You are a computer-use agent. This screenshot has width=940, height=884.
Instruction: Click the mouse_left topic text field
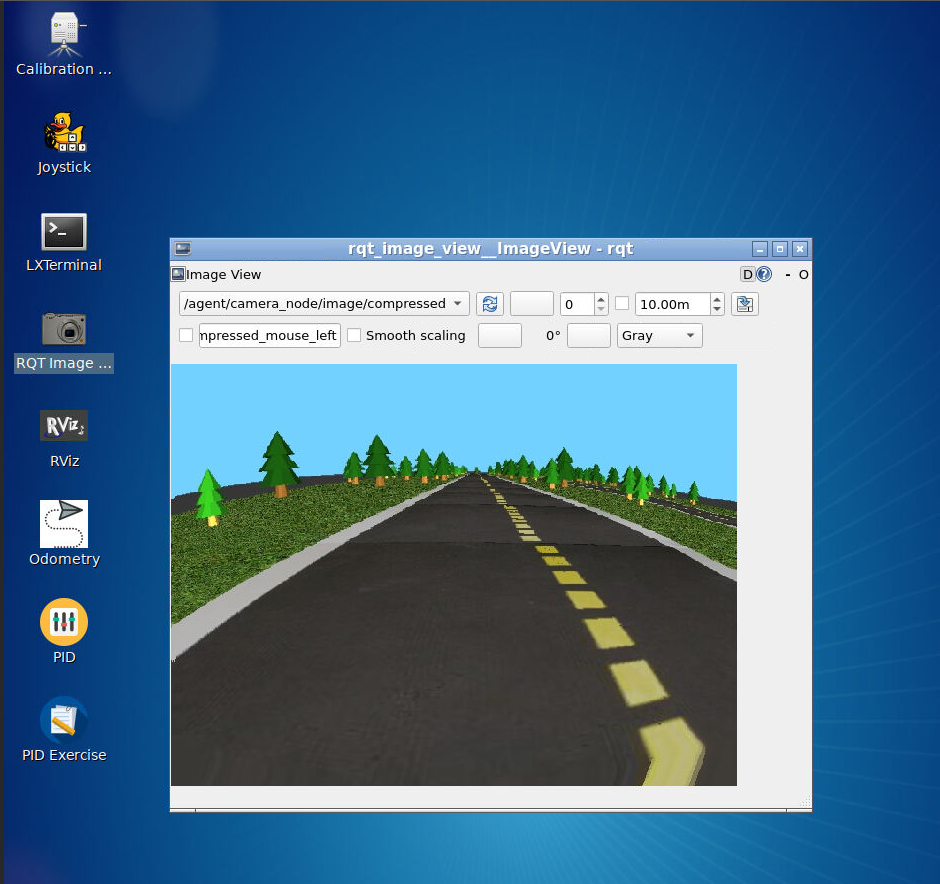pos(269,336)
